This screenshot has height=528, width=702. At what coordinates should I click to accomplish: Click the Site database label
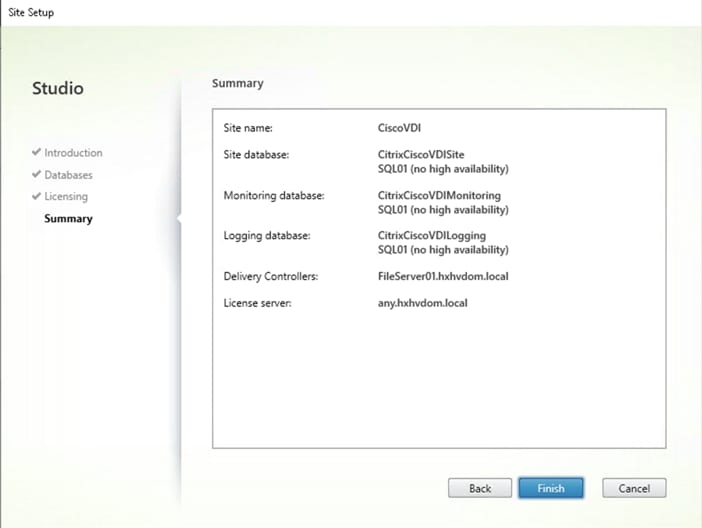(256, 155)
